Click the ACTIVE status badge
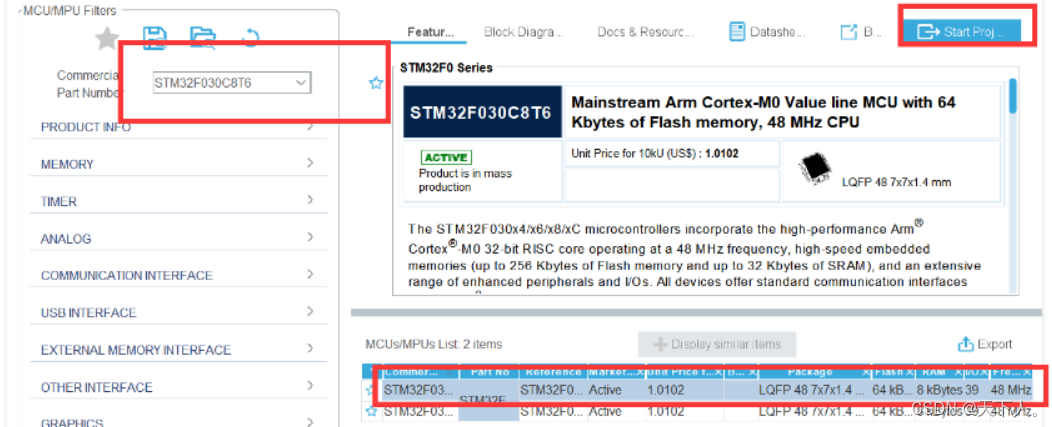 click(446, 158)
